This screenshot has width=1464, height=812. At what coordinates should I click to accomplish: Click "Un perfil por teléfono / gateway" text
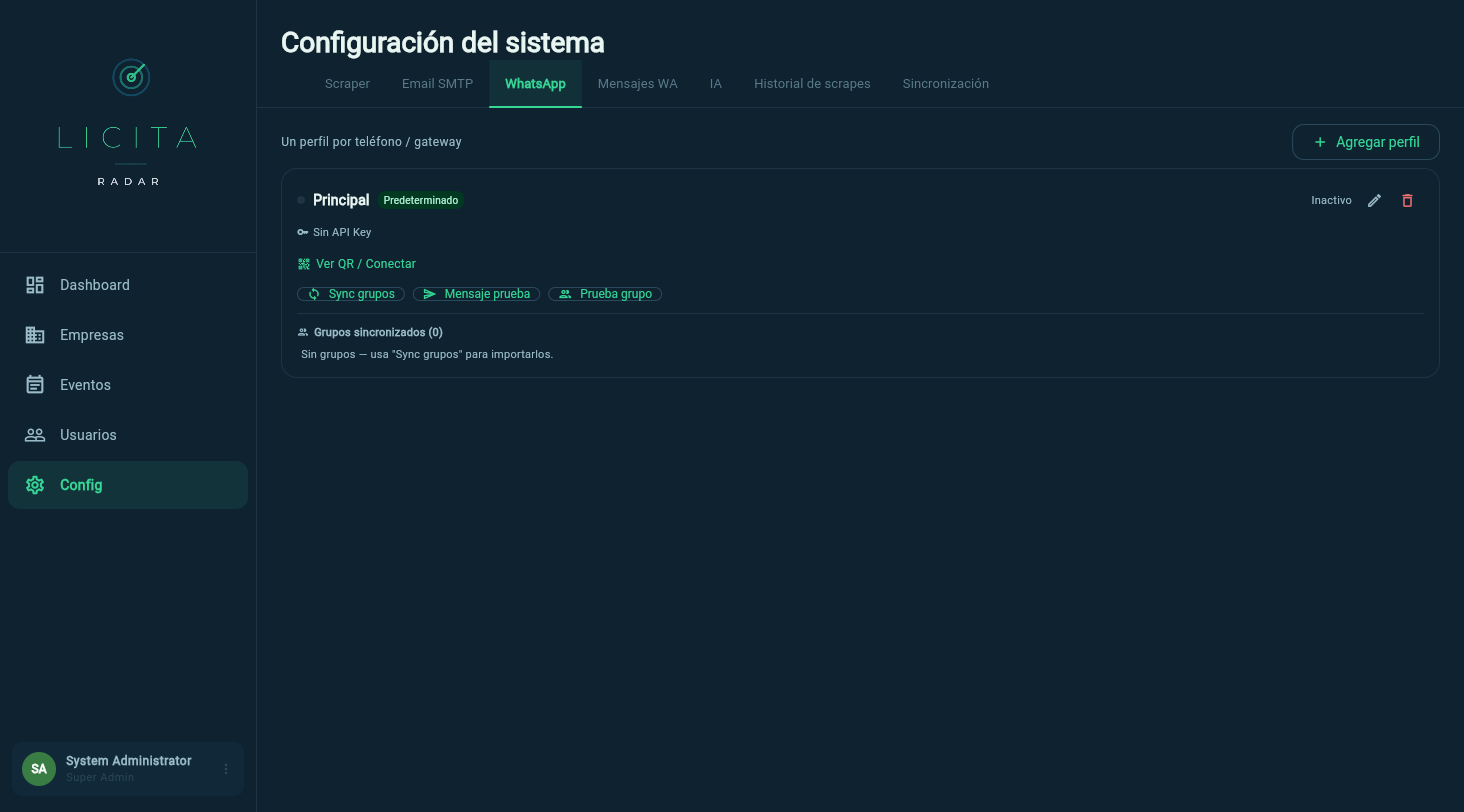(x=371, y=142)
